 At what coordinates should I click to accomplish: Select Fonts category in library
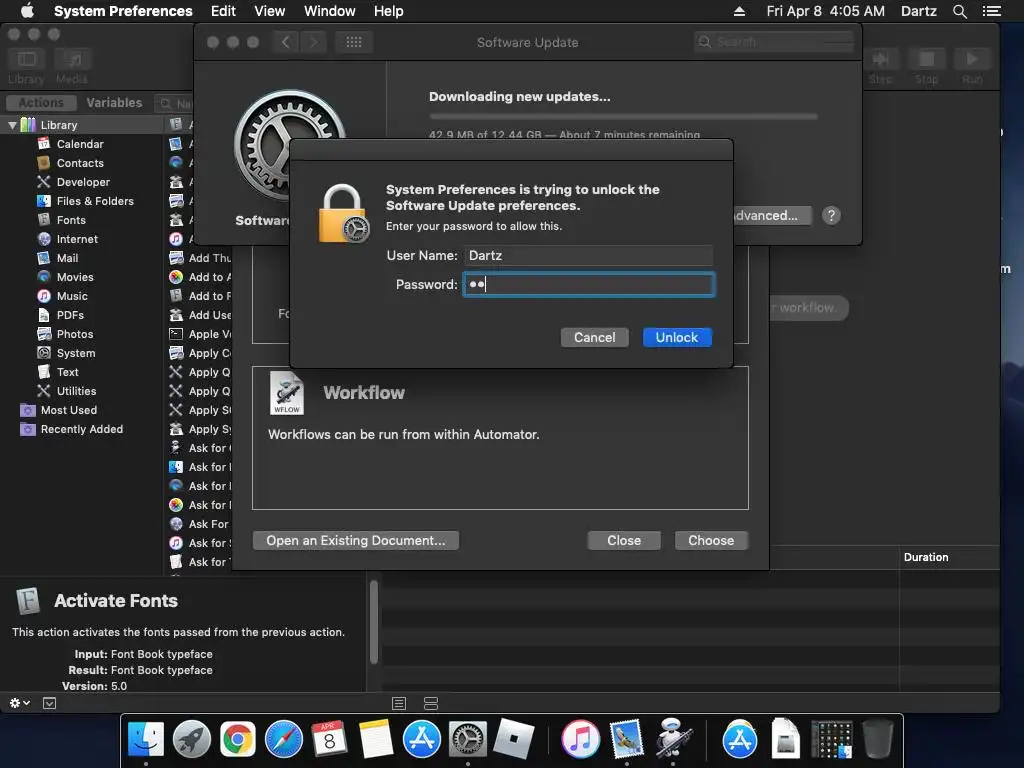pyautogui.click(x=71, y=220)
